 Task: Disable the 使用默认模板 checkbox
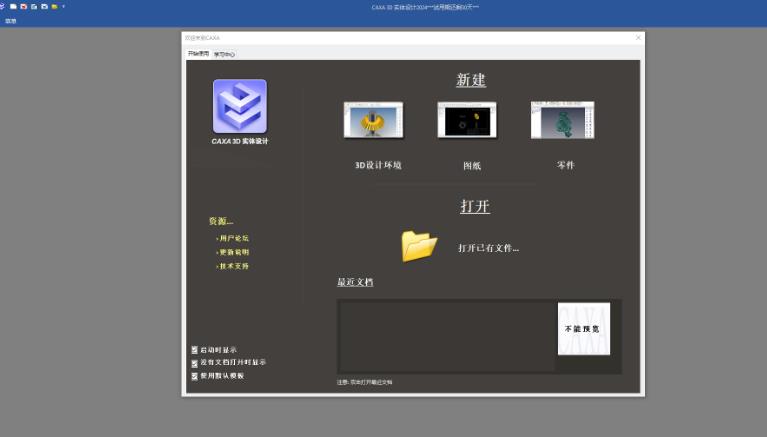(x=194, y=376)
